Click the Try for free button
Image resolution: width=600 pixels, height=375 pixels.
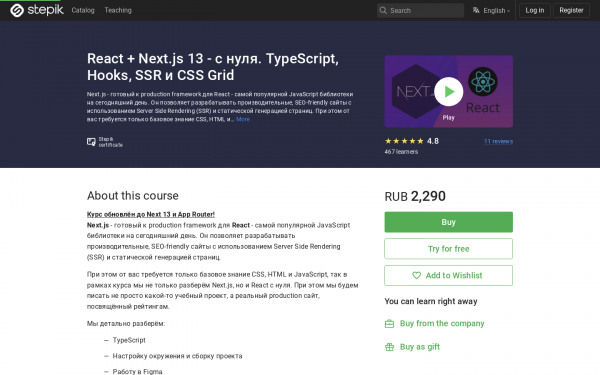pos(448,249)
